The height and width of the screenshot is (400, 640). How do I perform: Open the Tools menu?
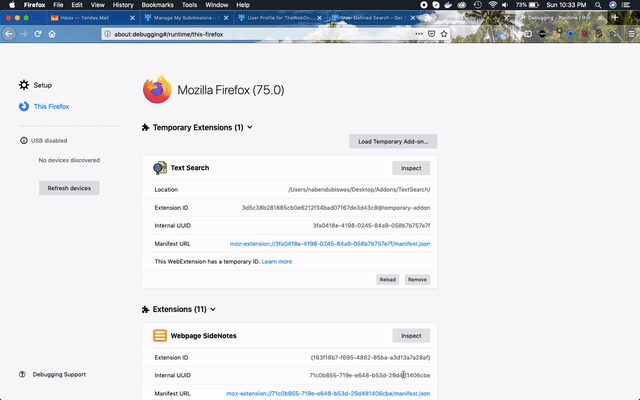tap(189, 5)
